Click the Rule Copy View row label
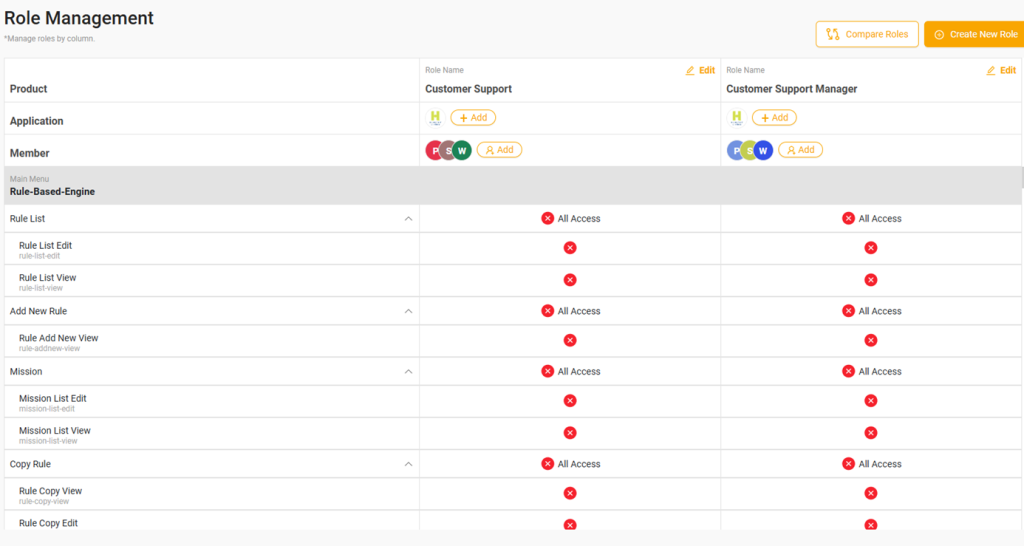The height and width of the screenshot is (546, 1024). [x=50, y=491]
